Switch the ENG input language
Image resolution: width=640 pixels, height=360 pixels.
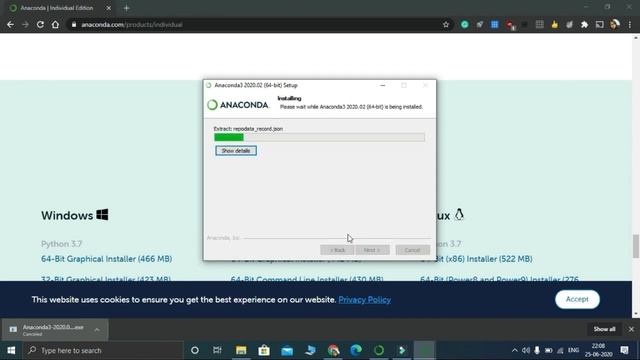pyautogui.click(x=573, y=350)
